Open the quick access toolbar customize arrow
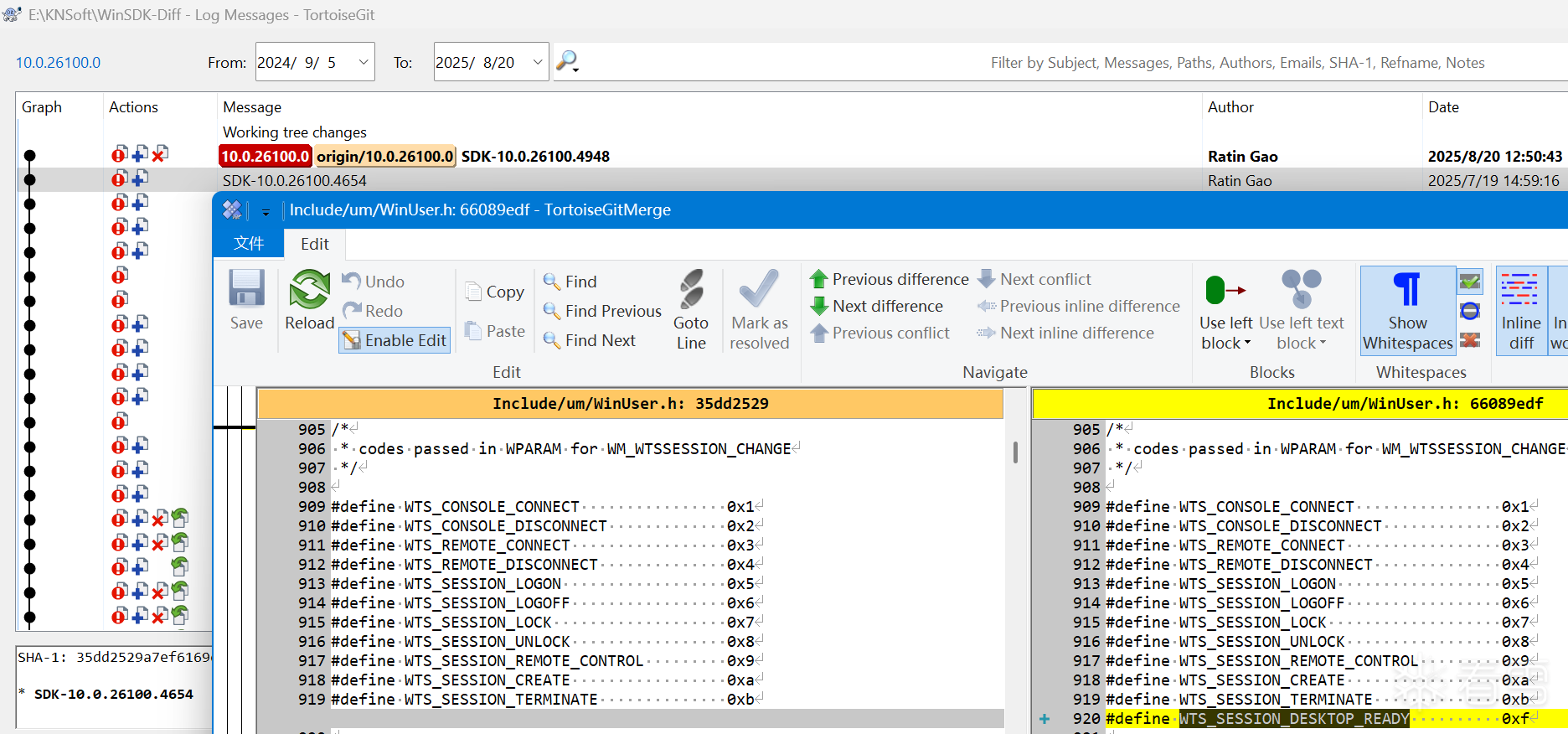Viewport: 1568px width, 734px height. click(266, 212)
